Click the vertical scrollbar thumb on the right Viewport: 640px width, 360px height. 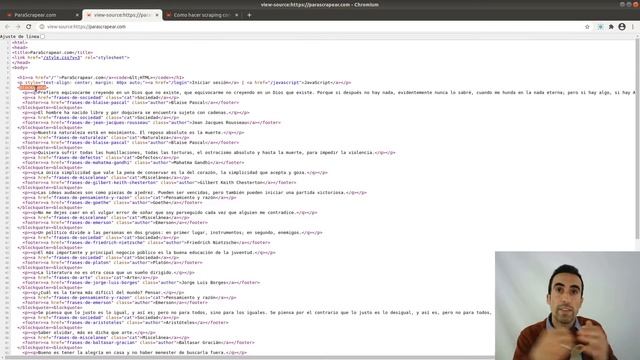pos(638,139)
